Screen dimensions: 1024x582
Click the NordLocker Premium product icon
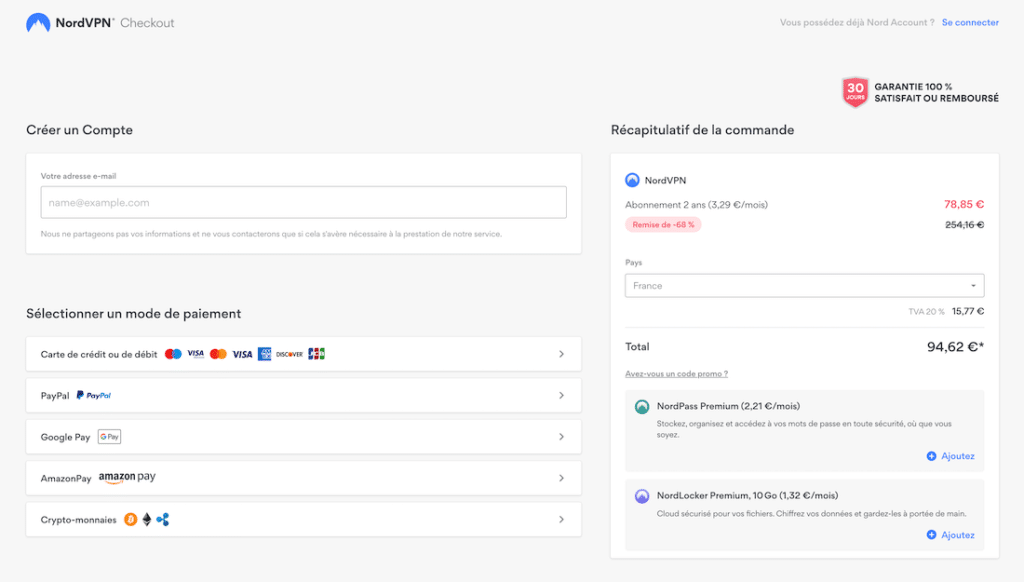[x=642, y=496]
